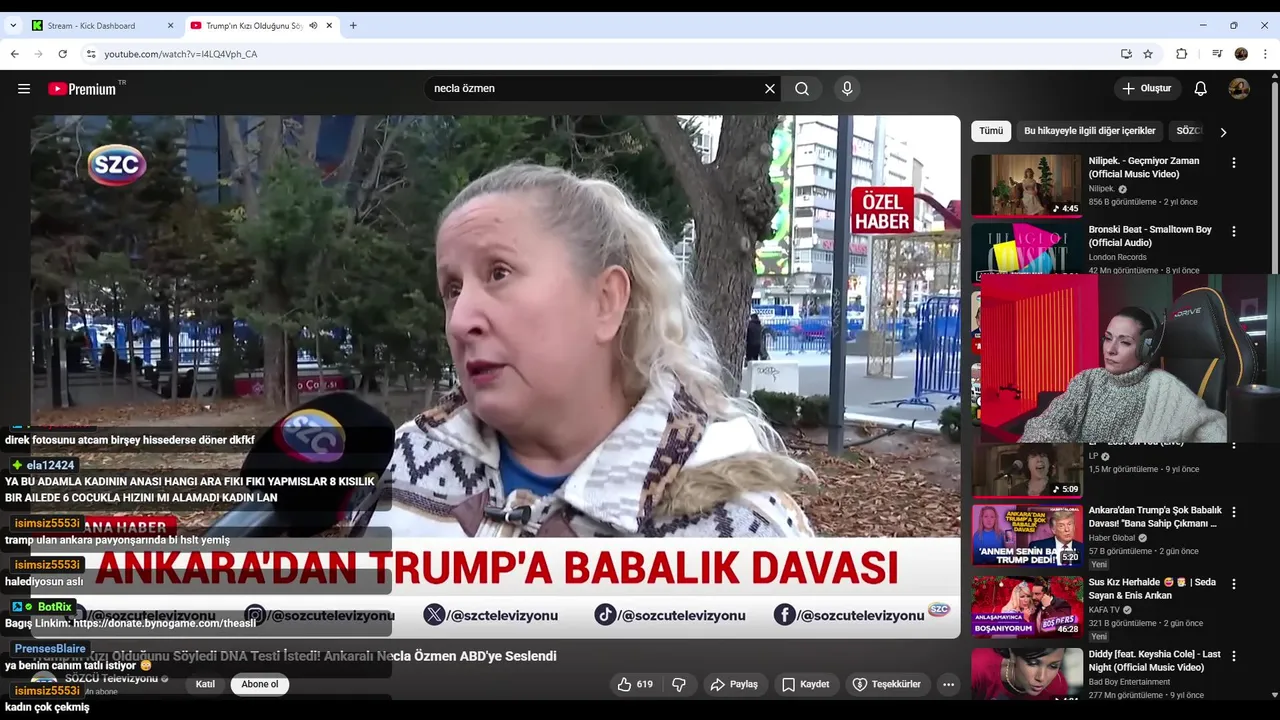Select the Tümü filter chip
This screenshot has height=720, width=1280.
click(991, 131)
